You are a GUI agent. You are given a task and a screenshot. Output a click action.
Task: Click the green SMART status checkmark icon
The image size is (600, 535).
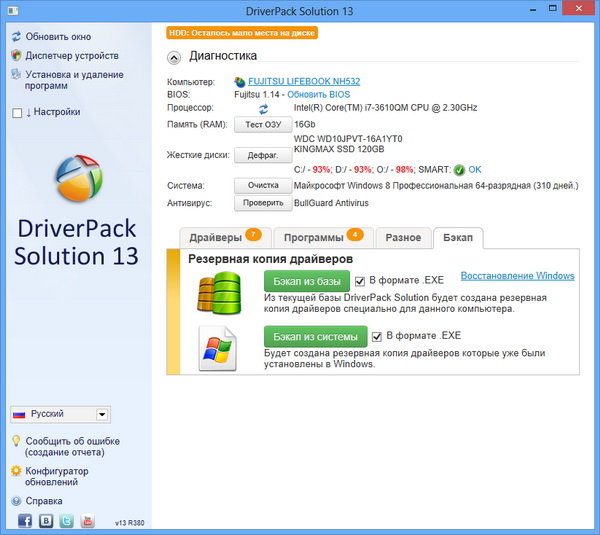(459, 169)
